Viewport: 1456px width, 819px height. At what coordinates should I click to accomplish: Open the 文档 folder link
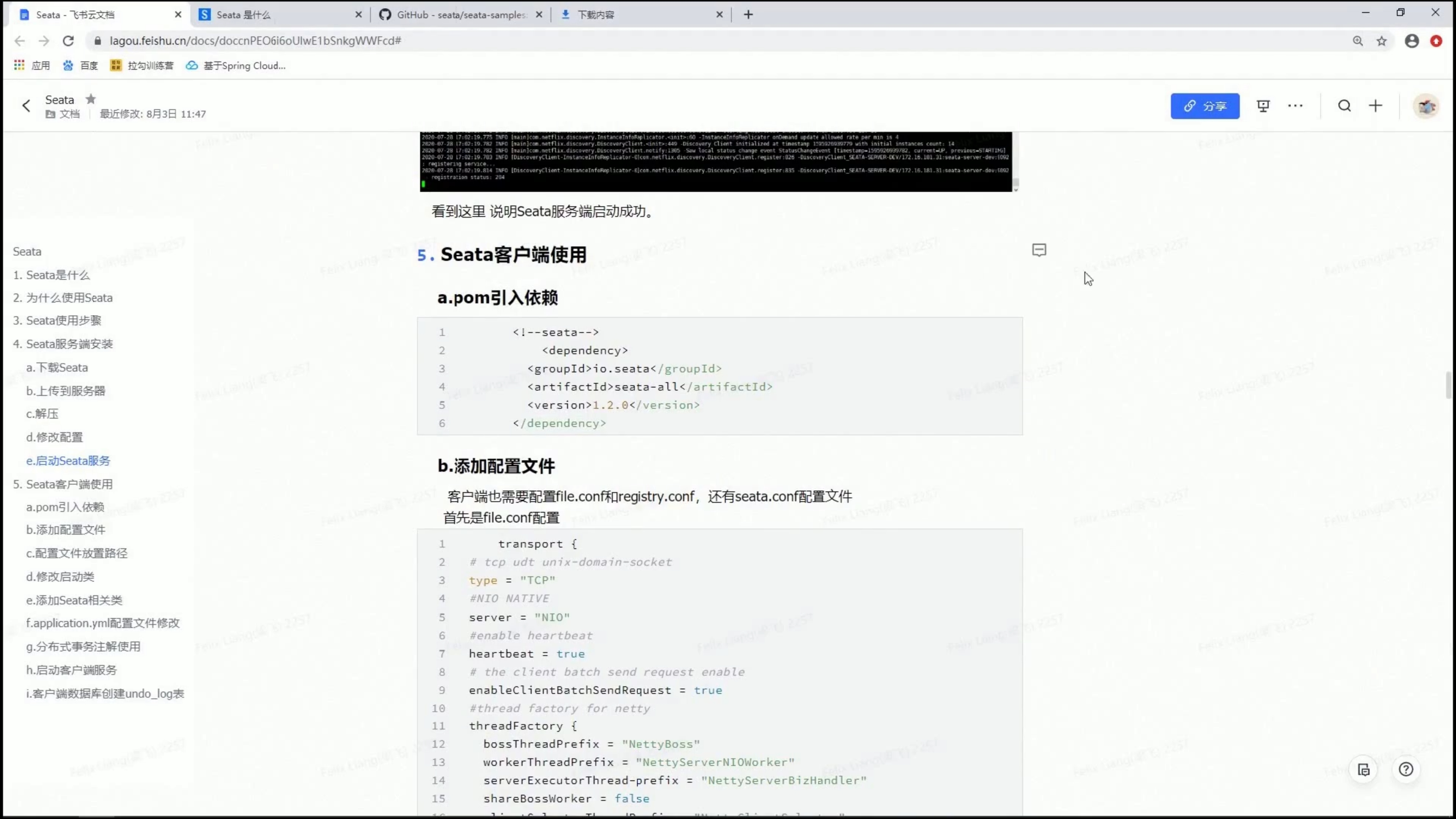coord(63,114)
